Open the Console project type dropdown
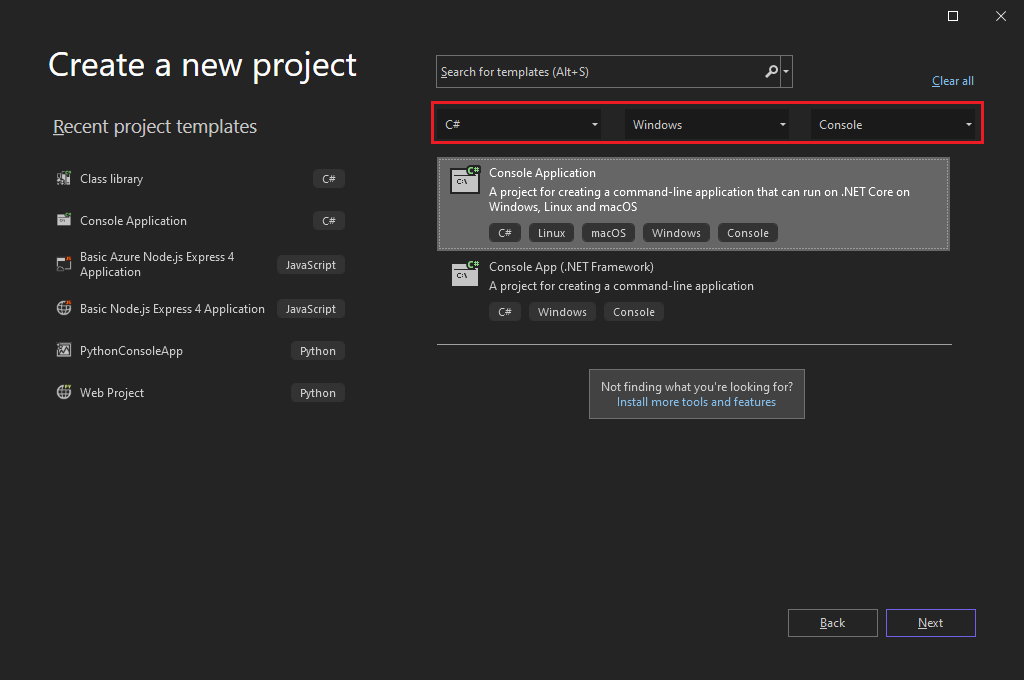The image size is (1024, 680). point(894,123)
